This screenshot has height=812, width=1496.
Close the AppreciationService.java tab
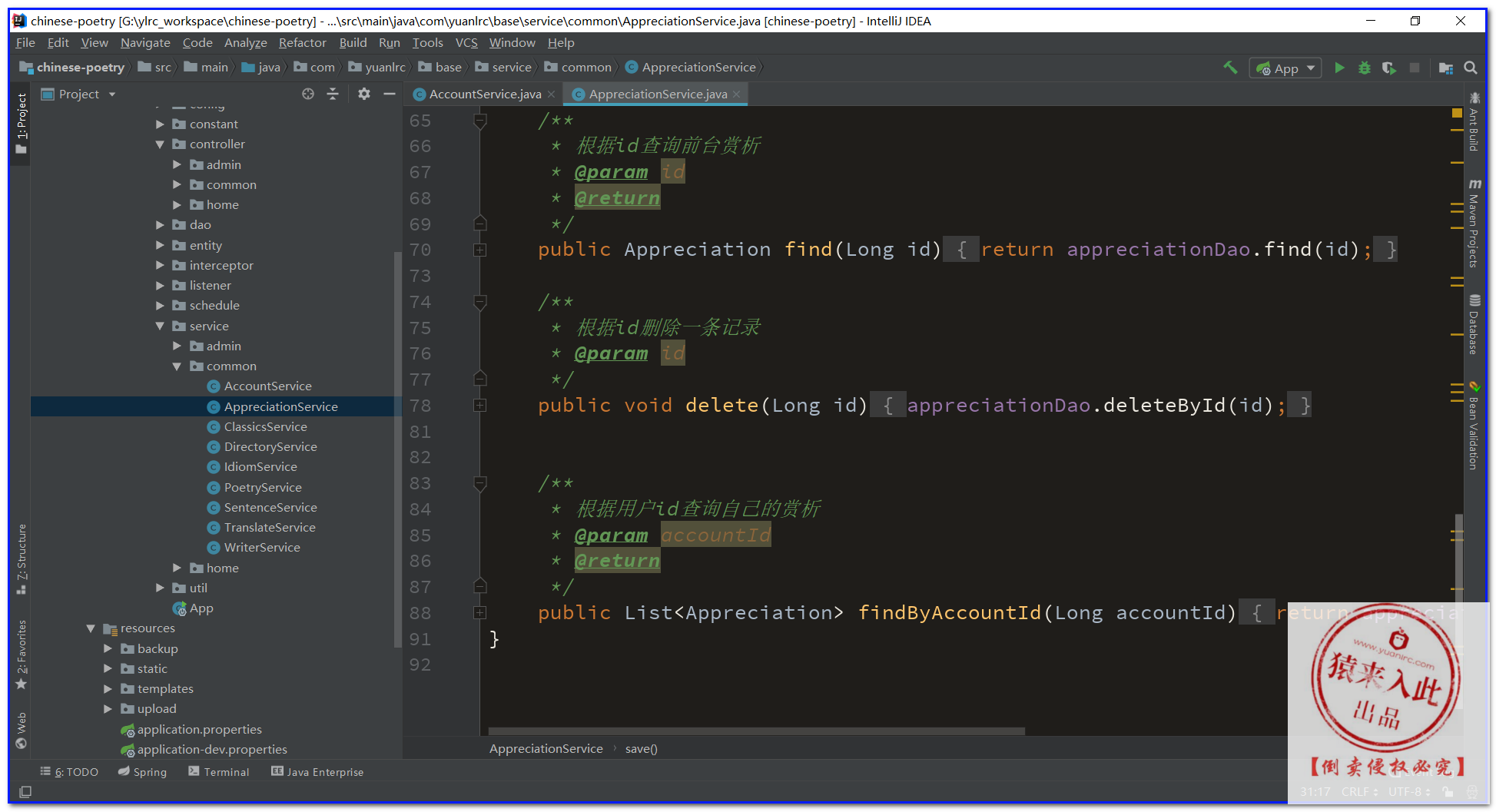737,94
